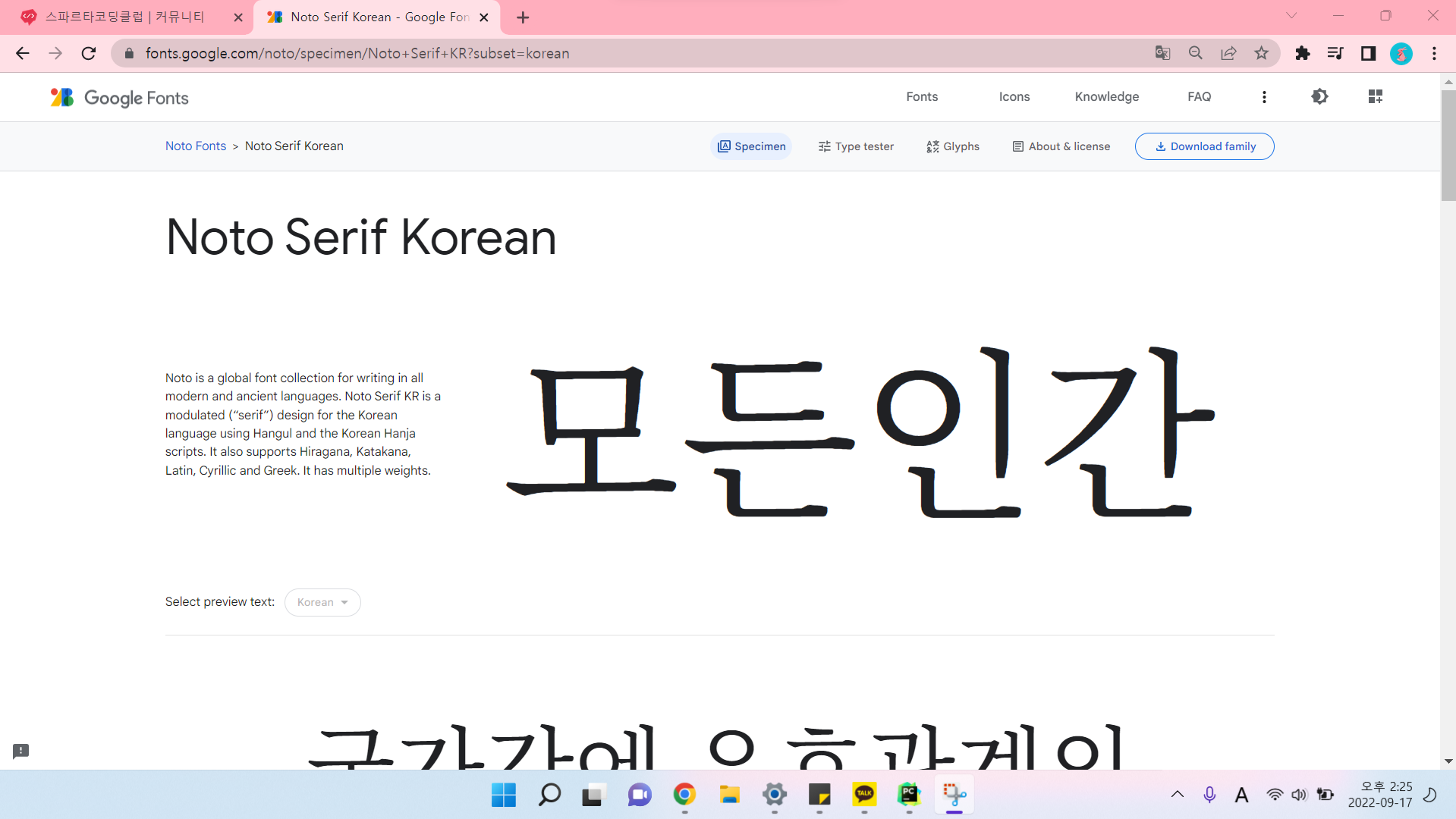Open Google Chrome from taskbar
The height and width of the screenshot is (819, 1456).
pyautogui.click(x=684, y=795)
